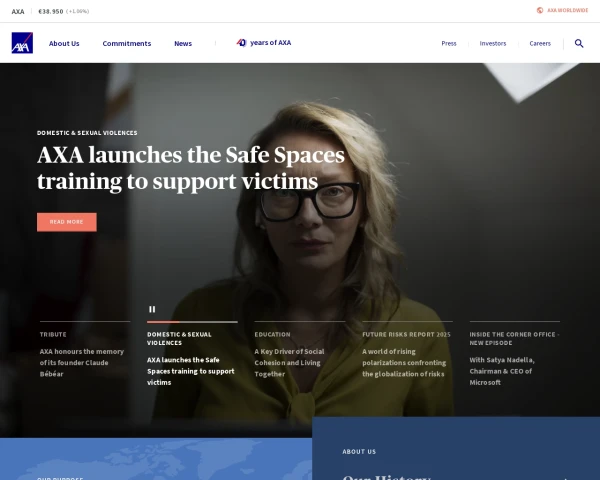Click the 40 years of AXA emblem
Viewport: 600px width, 480px height.
click(242, 43)
